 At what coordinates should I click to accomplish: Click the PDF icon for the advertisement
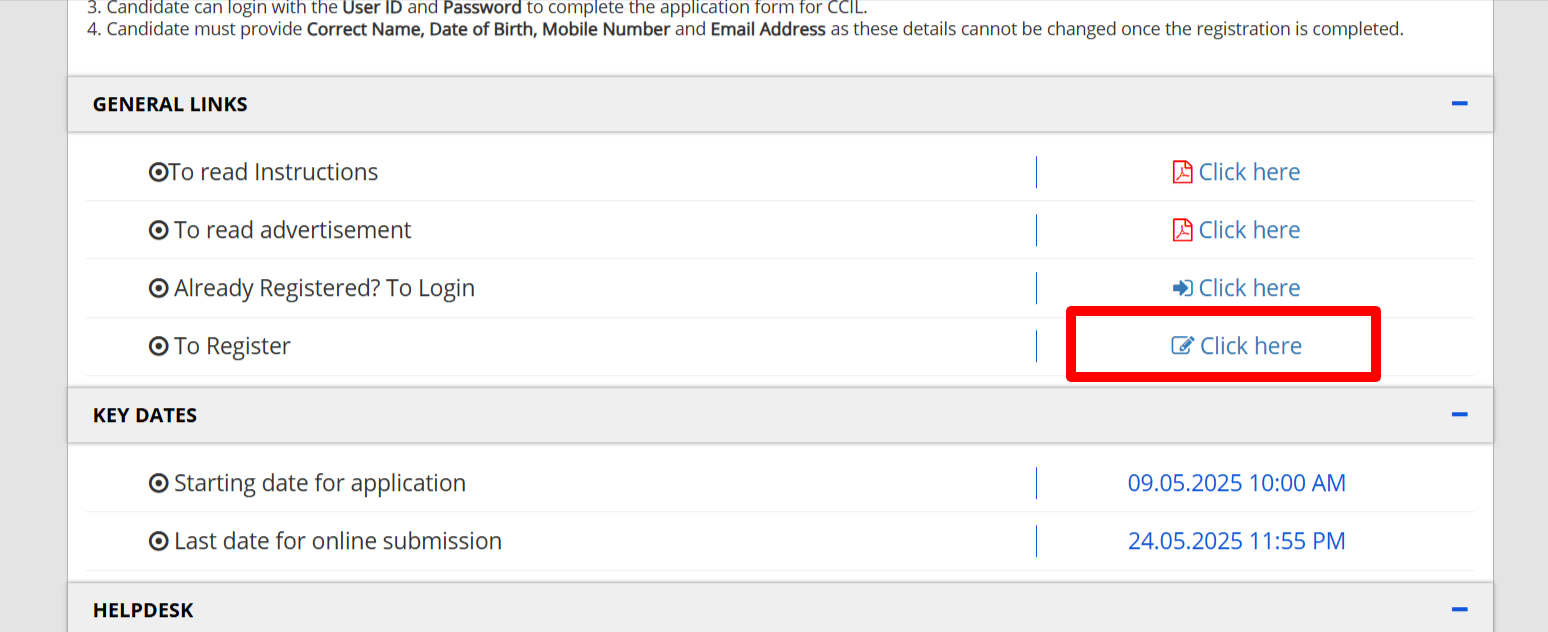1182,230
